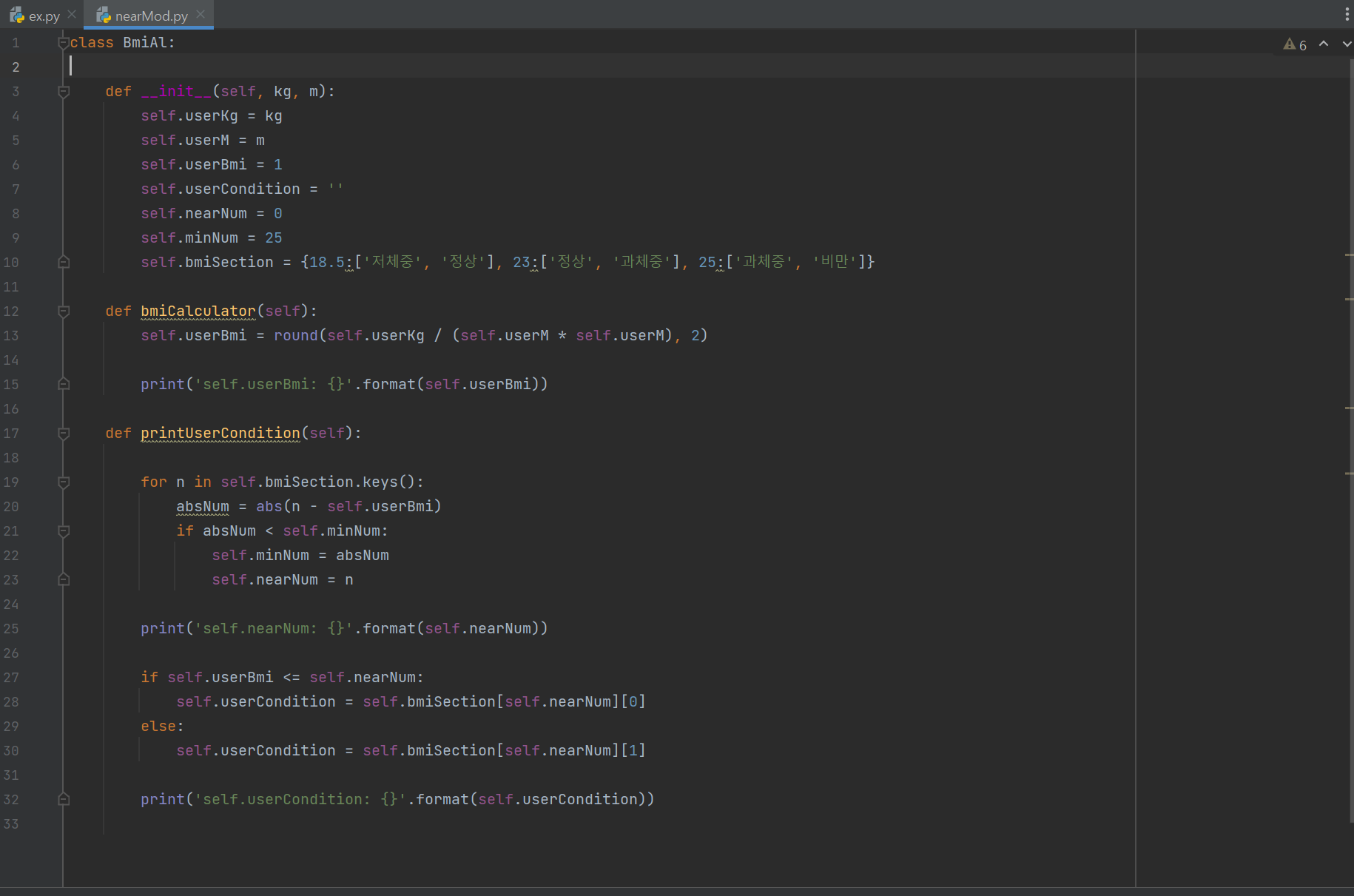Click 'self.nearNum: {}' string in print statement
Screen dimensions: 1354x896
274,629
